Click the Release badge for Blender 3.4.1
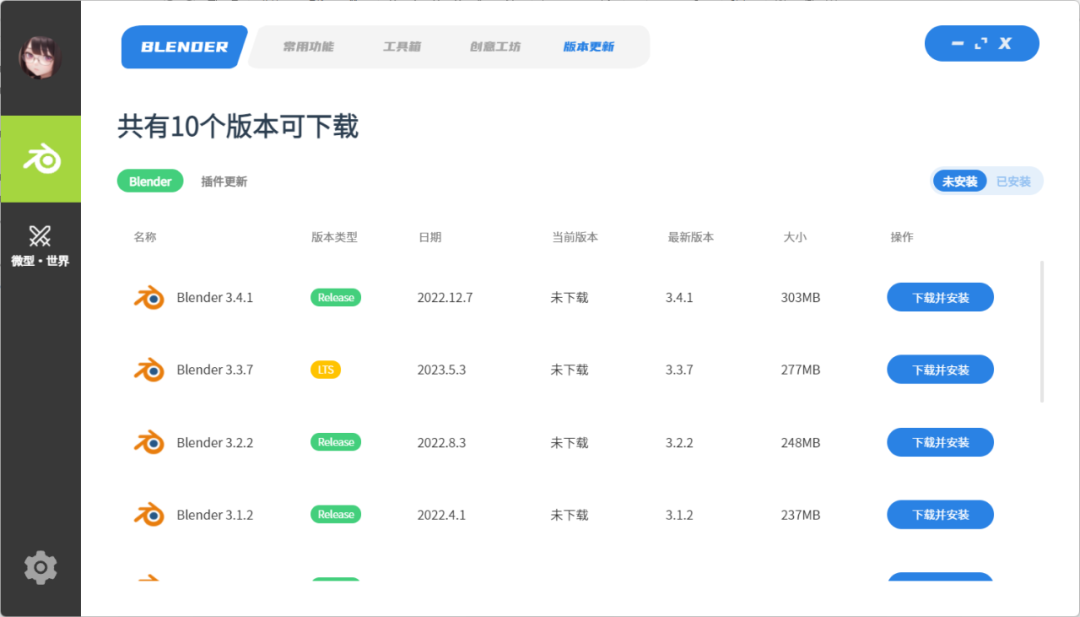 [335, 297]
